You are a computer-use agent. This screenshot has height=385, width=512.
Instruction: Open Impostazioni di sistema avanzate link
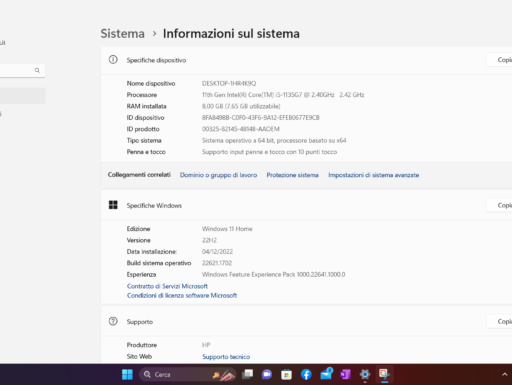[x=374, y=175]
